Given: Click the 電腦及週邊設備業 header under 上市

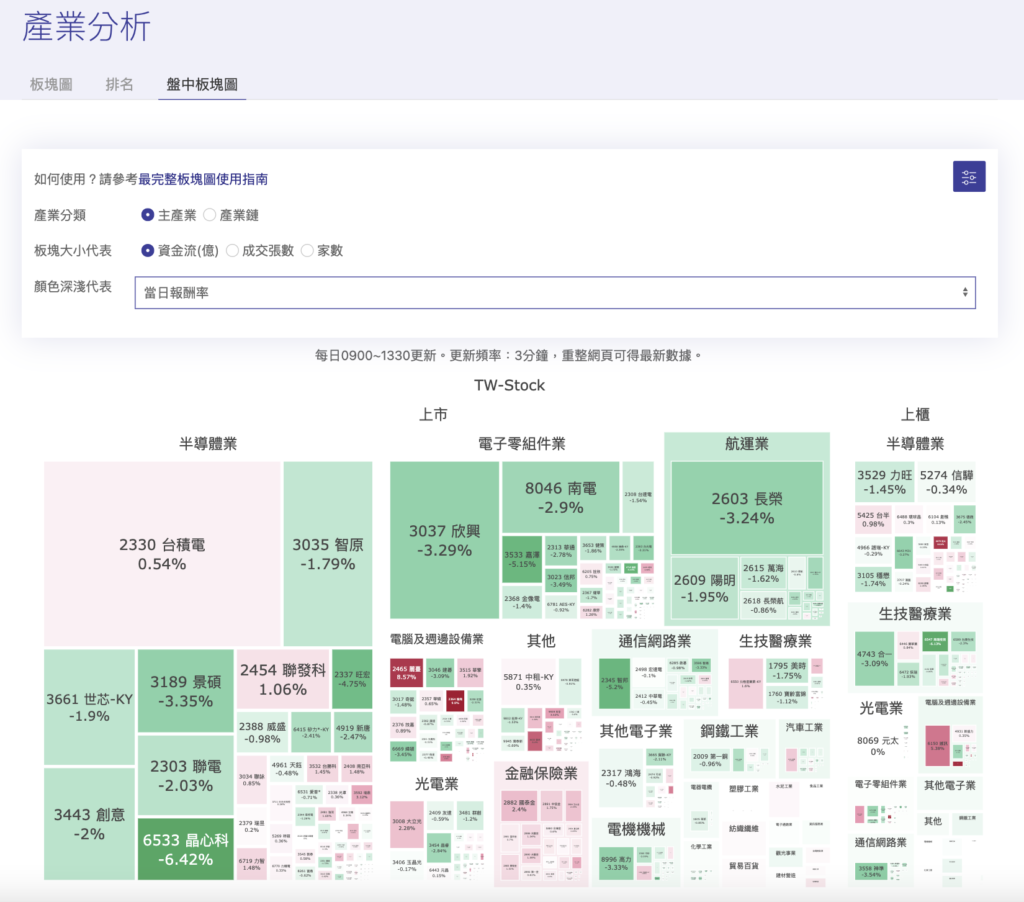Looking at the screenshot, I should pyautogui.click(x=436, y=639).
